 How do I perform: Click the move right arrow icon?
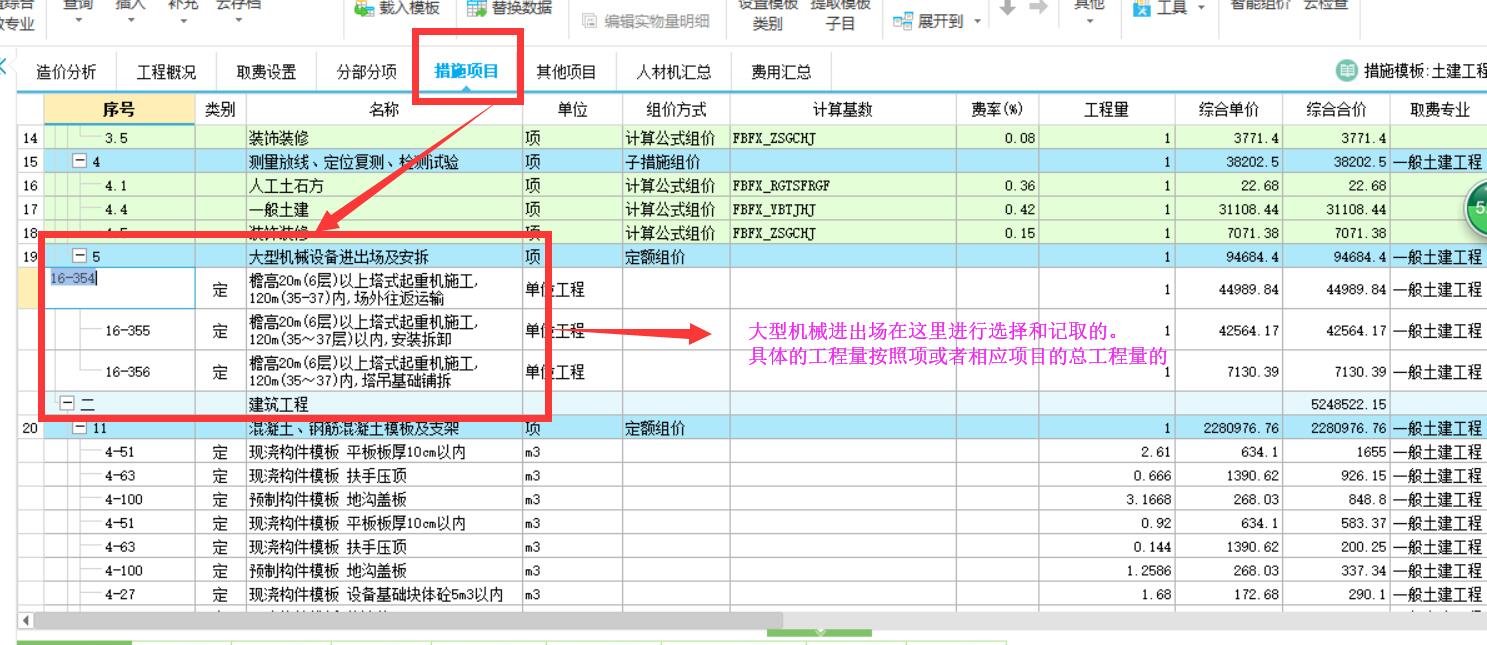coord(1038,8)
